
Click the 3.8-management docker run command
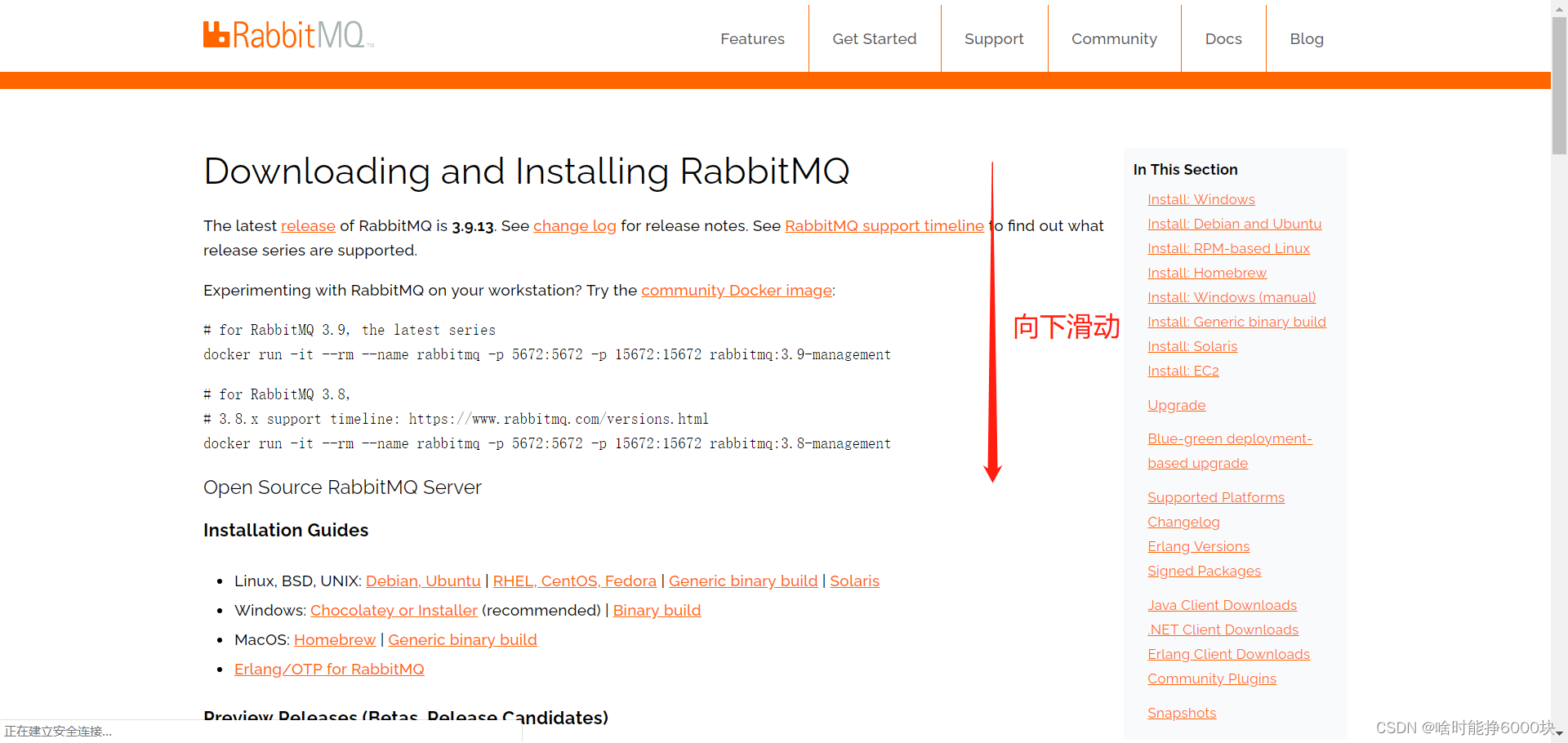pyautogui.click(x=547, y=443)
